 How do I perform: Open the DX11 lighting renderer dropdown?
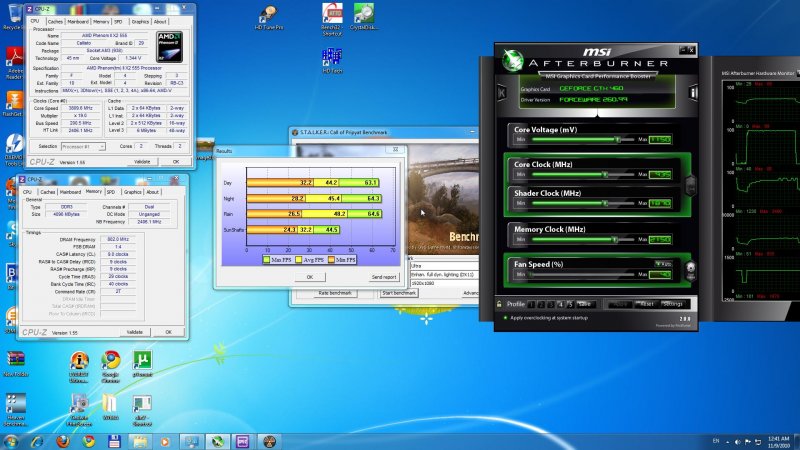(444, 274)
